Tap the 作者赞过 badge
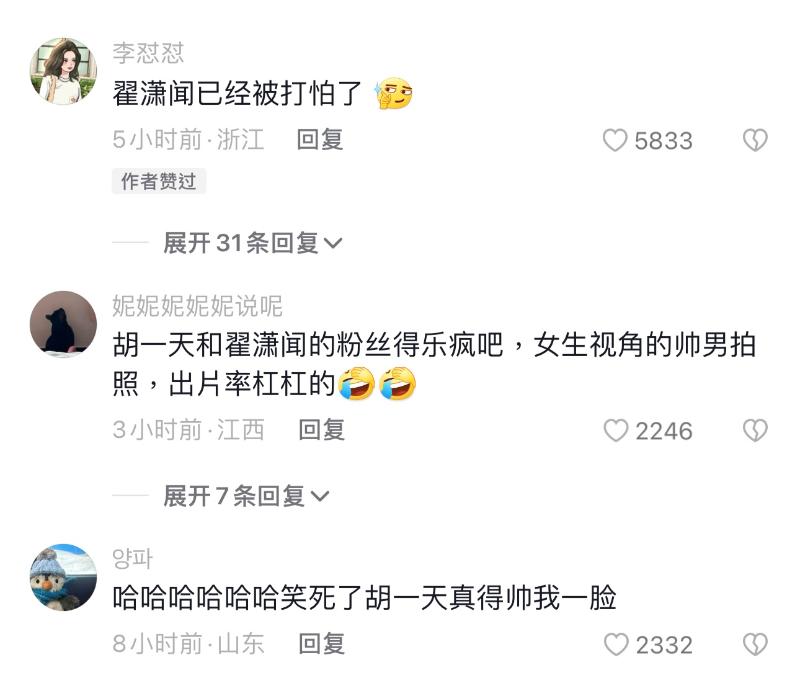800x678 pixels. [159, 181]
